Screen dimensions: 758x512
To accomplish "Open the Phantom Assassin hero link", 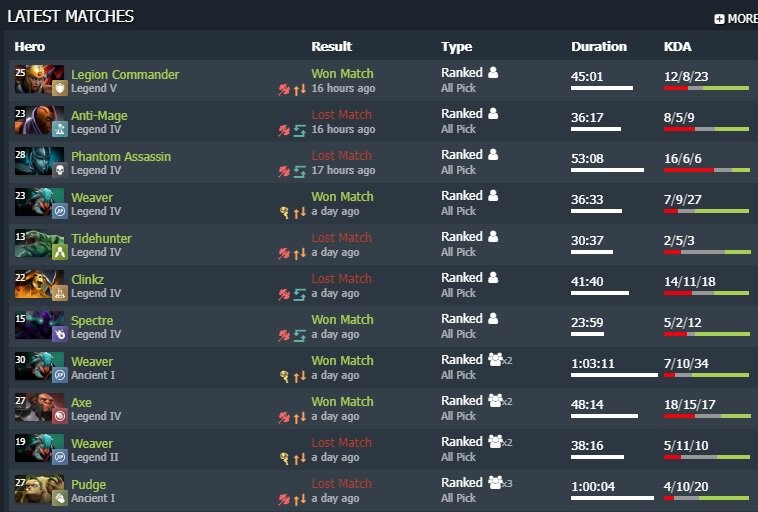I will coord(121,156).
